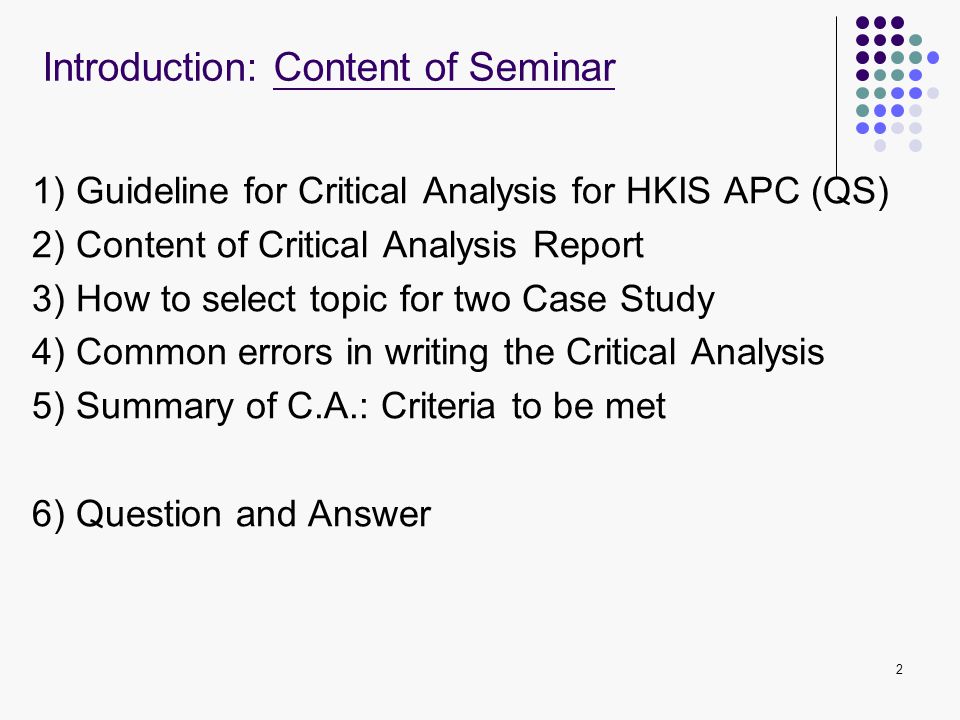The image size is (960, 720).
Task: Select item 6 Question and Answer
Action: pos(231,514)
